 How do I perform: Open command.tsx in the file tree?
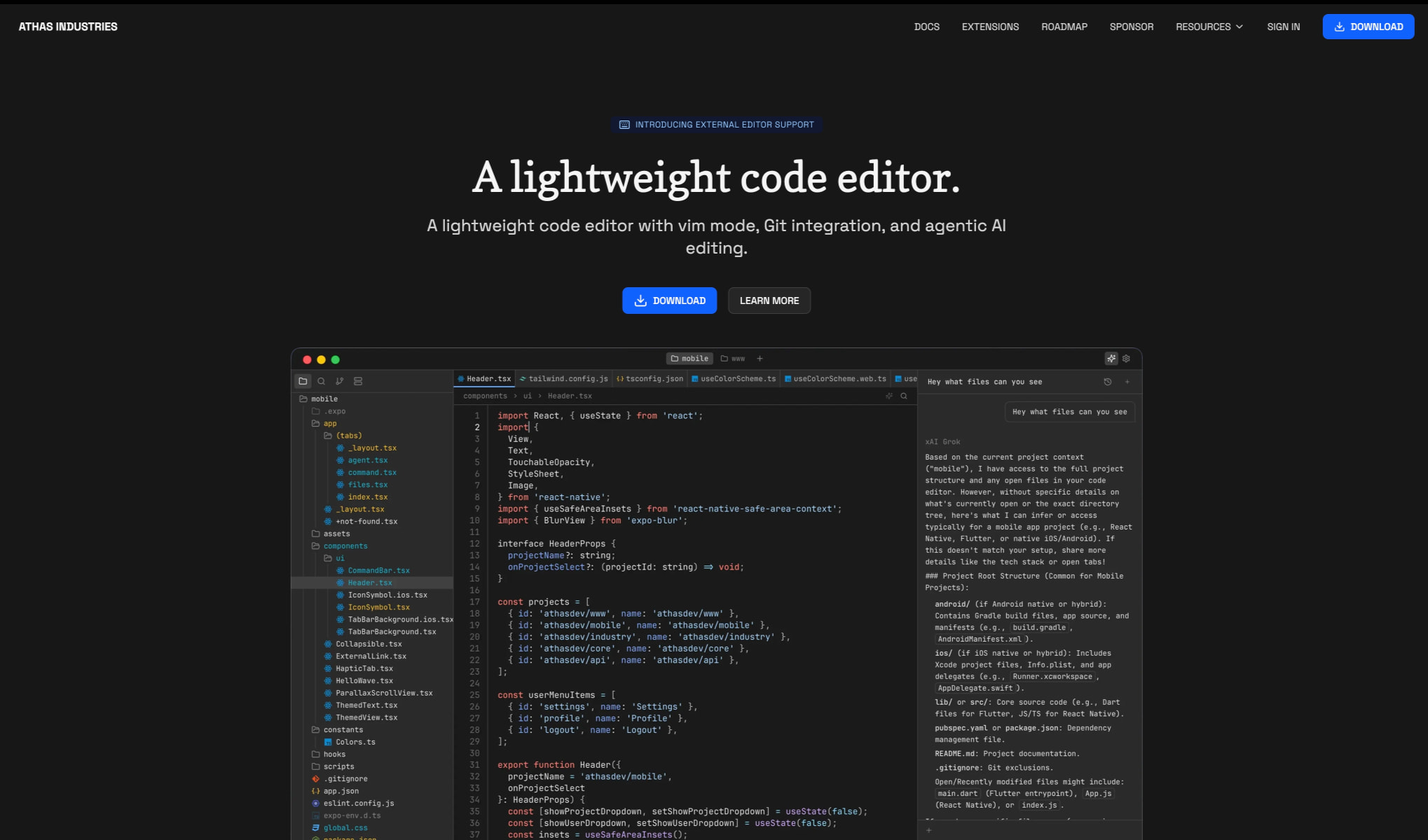tap(366, 472)
